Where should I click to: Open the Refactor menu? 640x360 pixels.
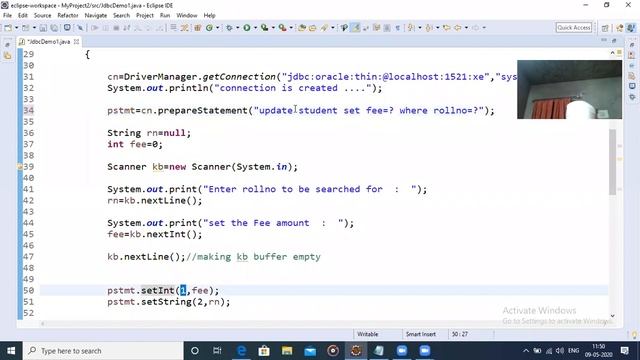68,16
